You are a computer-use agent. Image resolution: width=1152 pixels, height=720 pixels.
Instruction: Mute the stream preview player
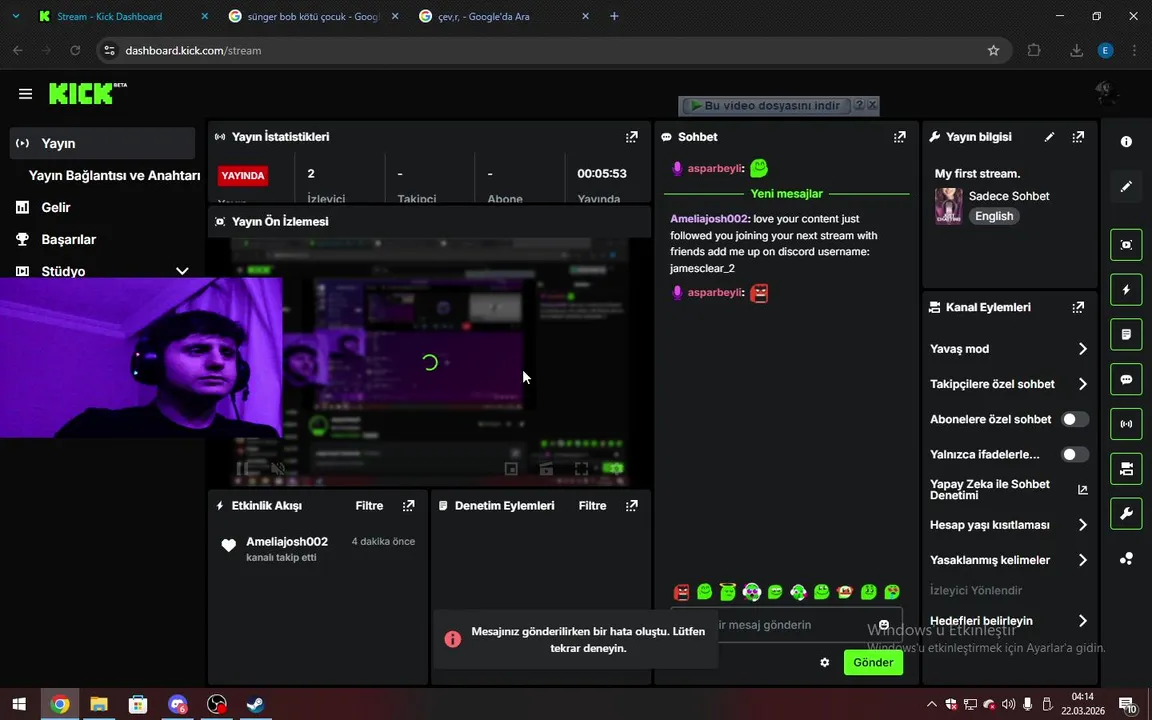pos(278,468)
